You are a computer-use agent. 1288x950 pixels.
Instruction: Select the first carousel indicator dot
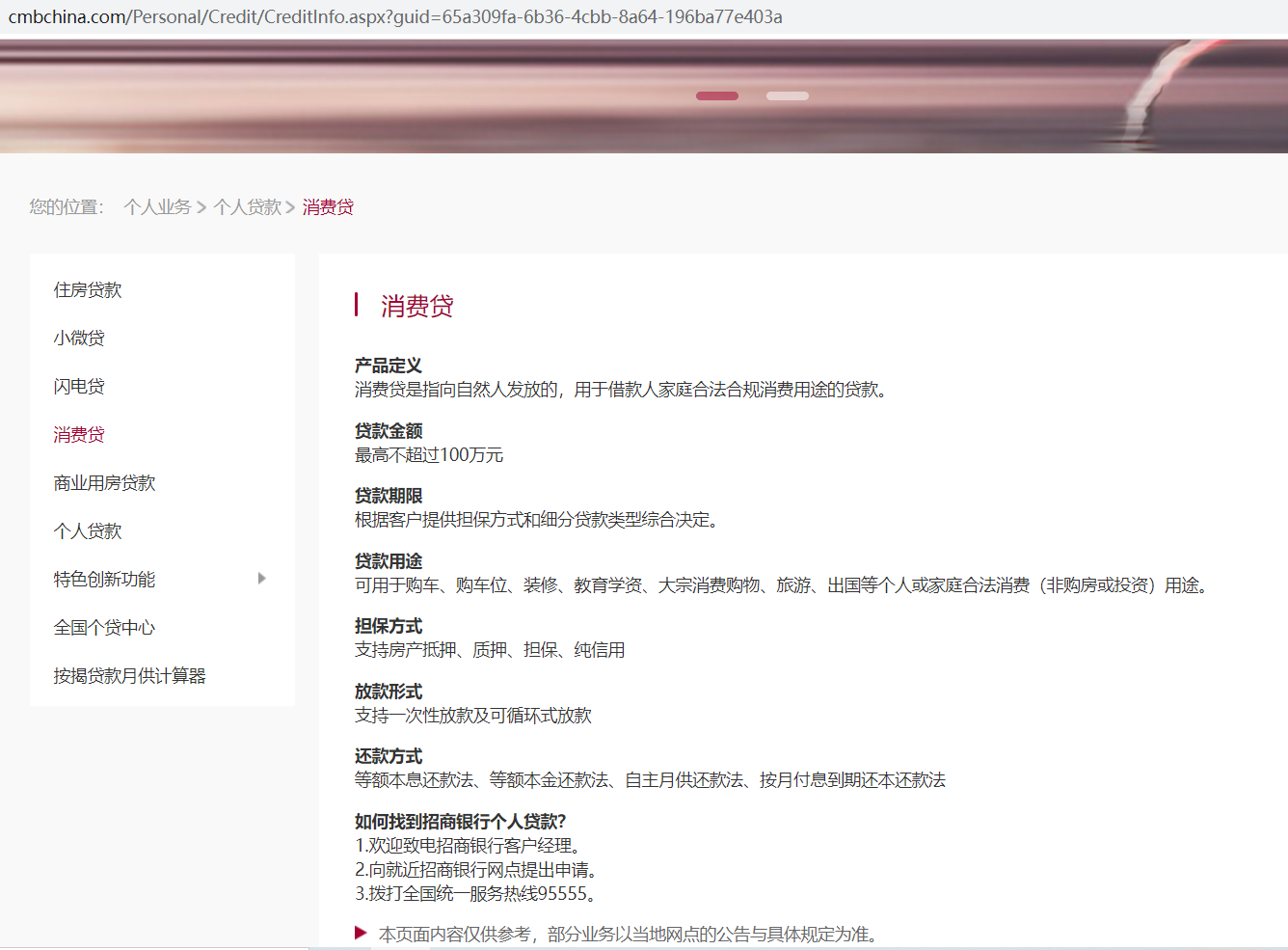pos(716,95)
